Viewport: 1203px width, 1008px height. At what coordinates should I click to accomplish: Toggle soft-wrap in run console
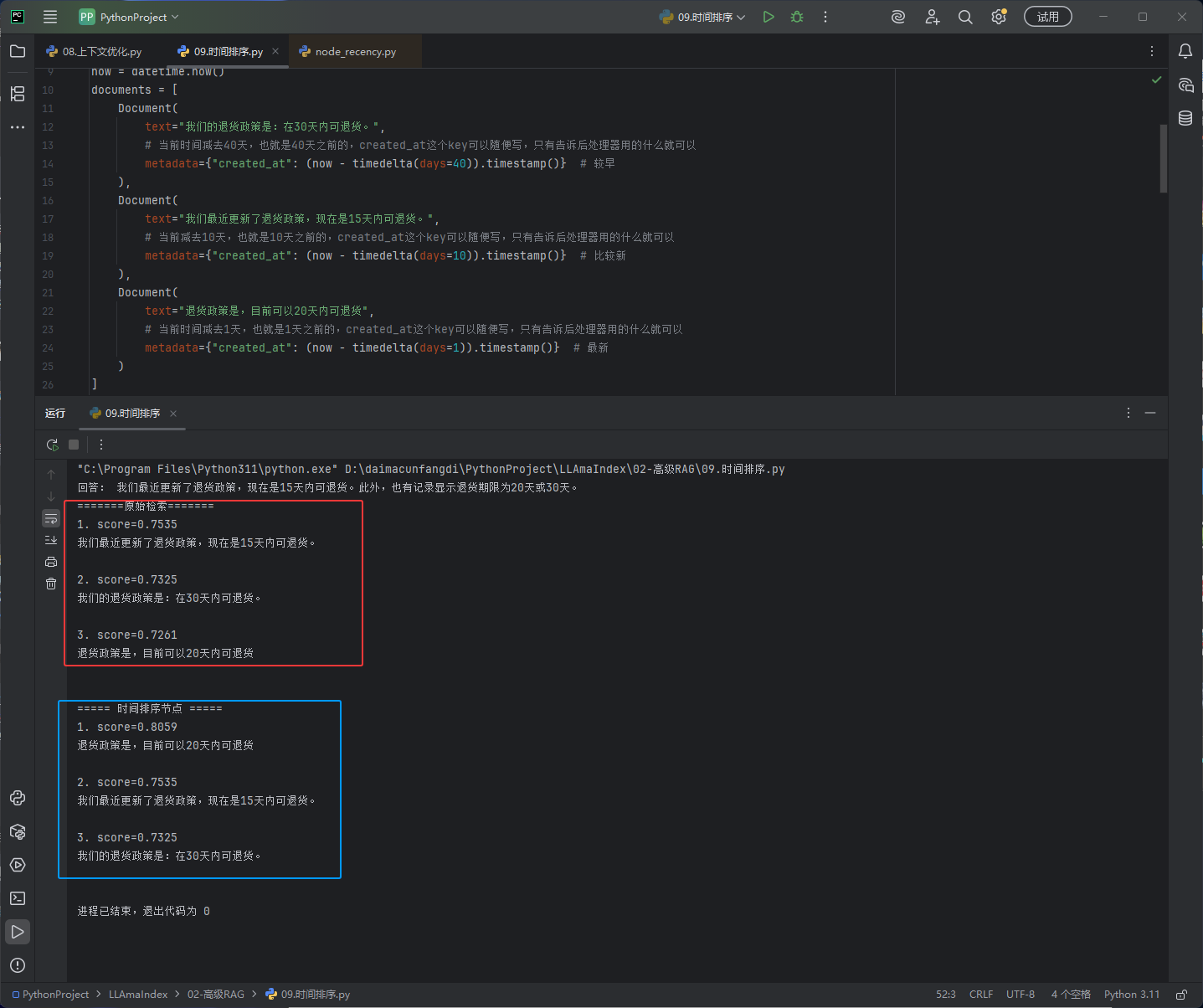click(51, 518)
